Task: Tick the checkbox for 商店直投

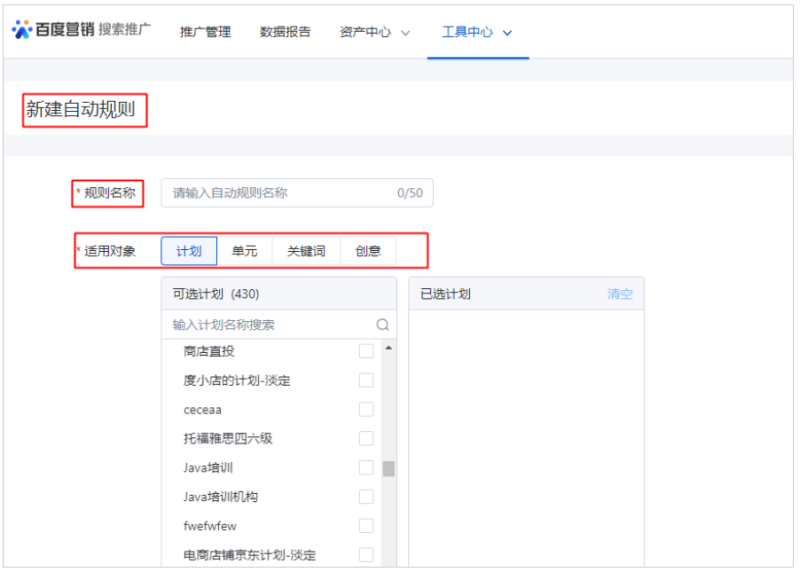Action: coord(366,351)
